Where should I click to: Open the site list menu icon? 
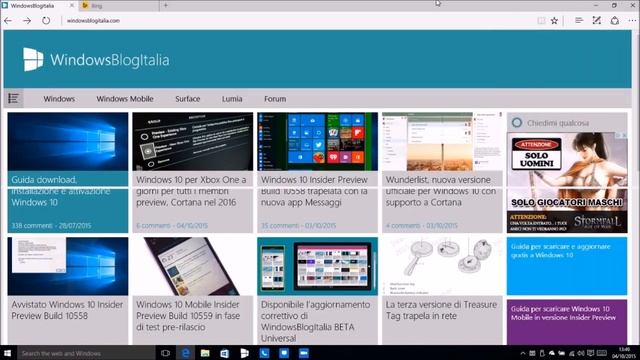tap(13, 98)
